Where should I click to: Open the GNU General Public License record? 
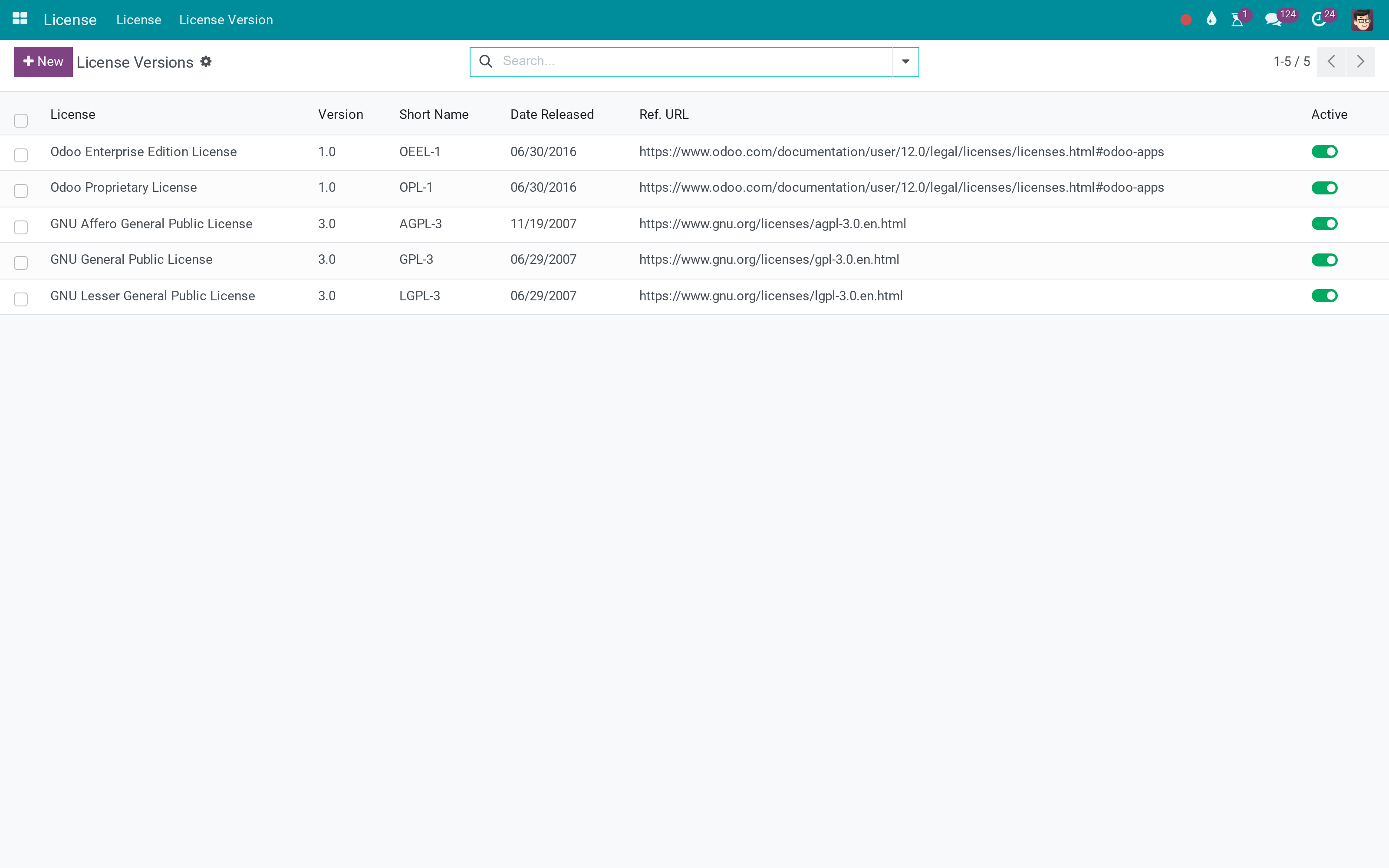(x=132, y=260)
